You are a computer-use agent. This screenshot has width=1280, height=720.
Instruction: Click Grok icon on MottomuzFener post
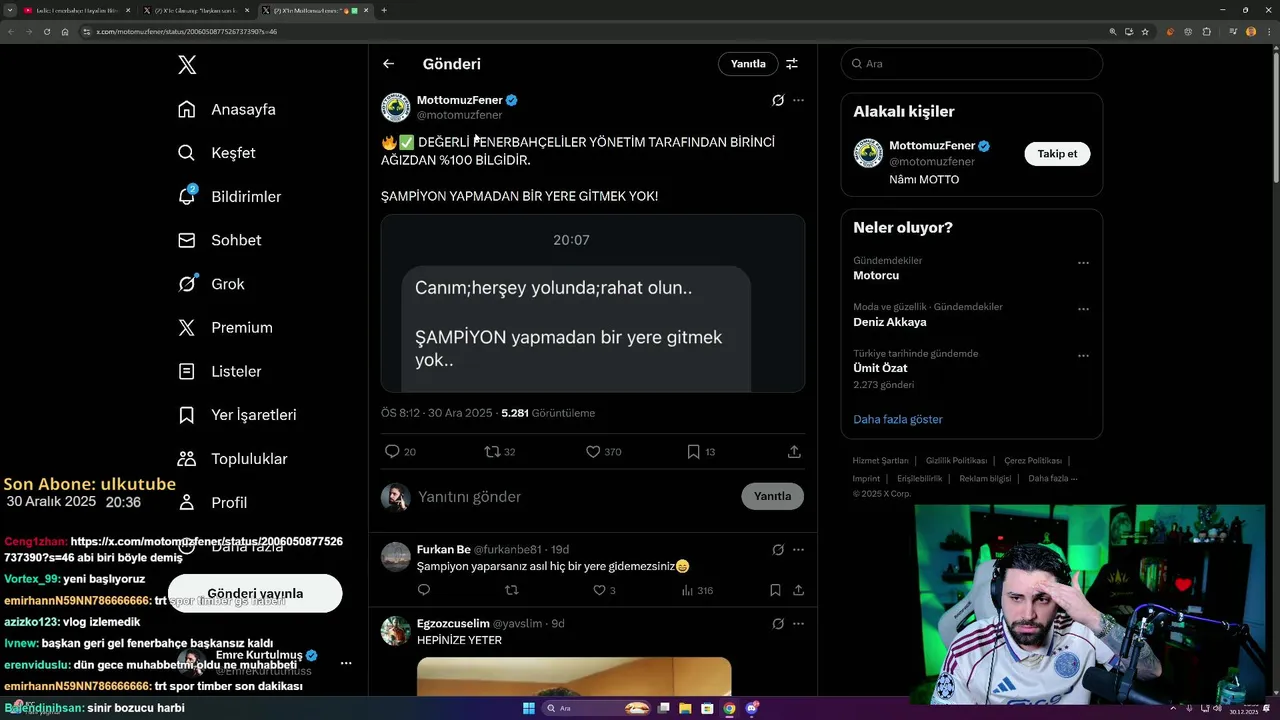coord(778,100)
